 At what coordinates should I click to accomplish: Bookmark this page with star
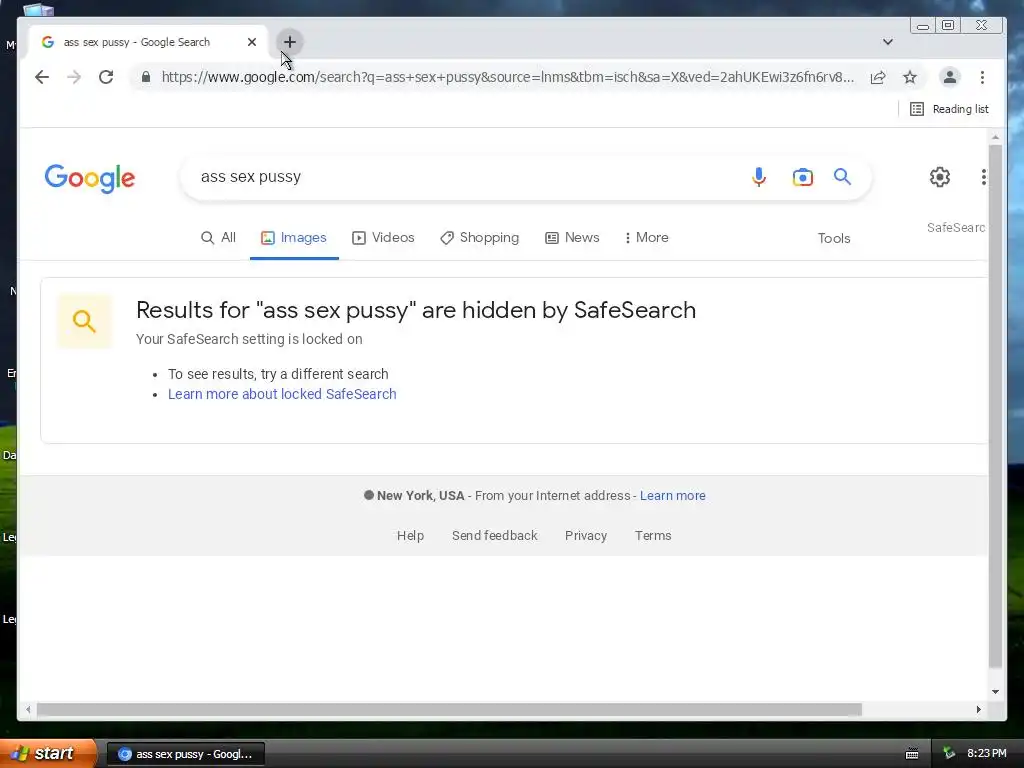910,77
